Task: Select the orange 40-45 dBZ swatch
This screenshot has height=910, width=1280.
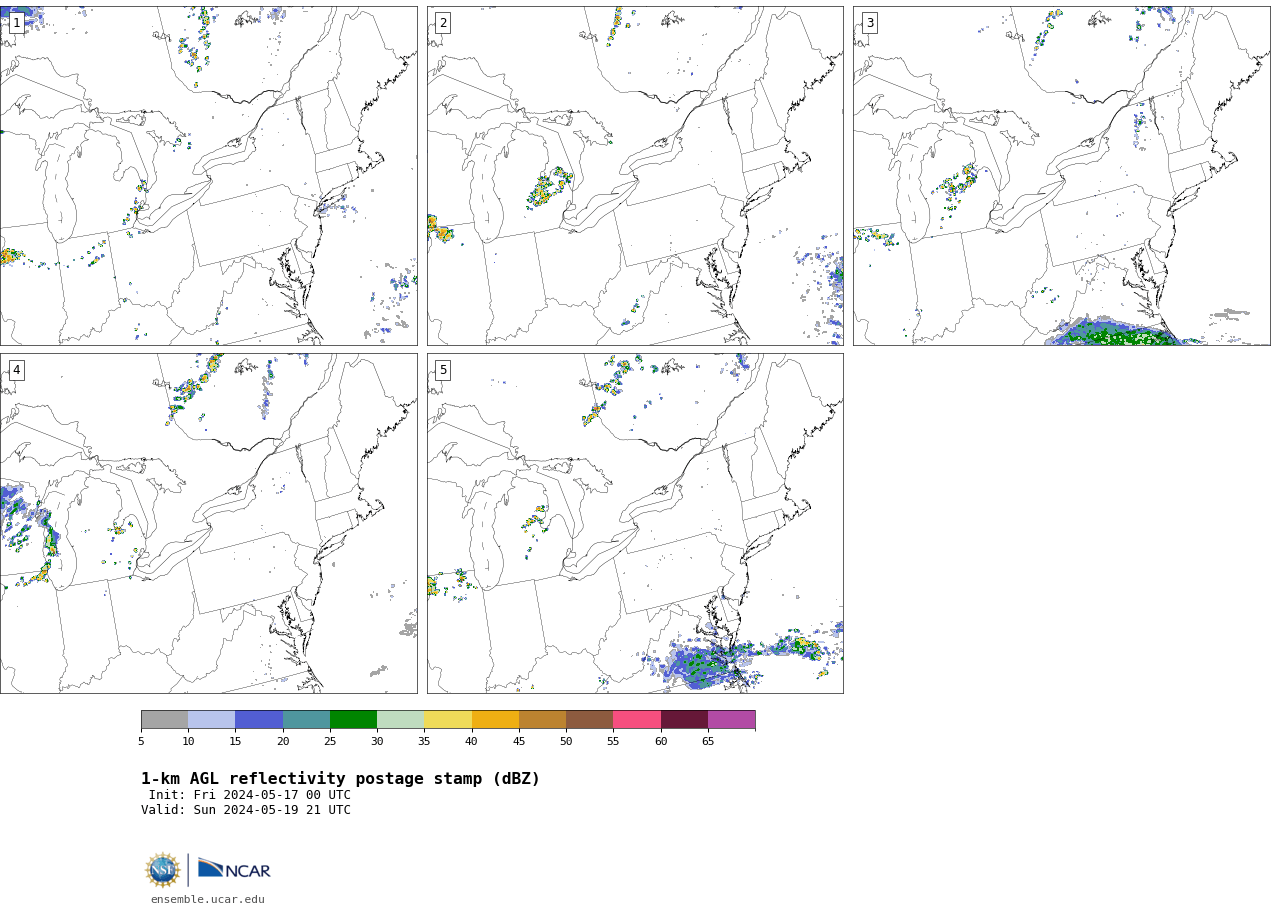Action: [495, 720]
